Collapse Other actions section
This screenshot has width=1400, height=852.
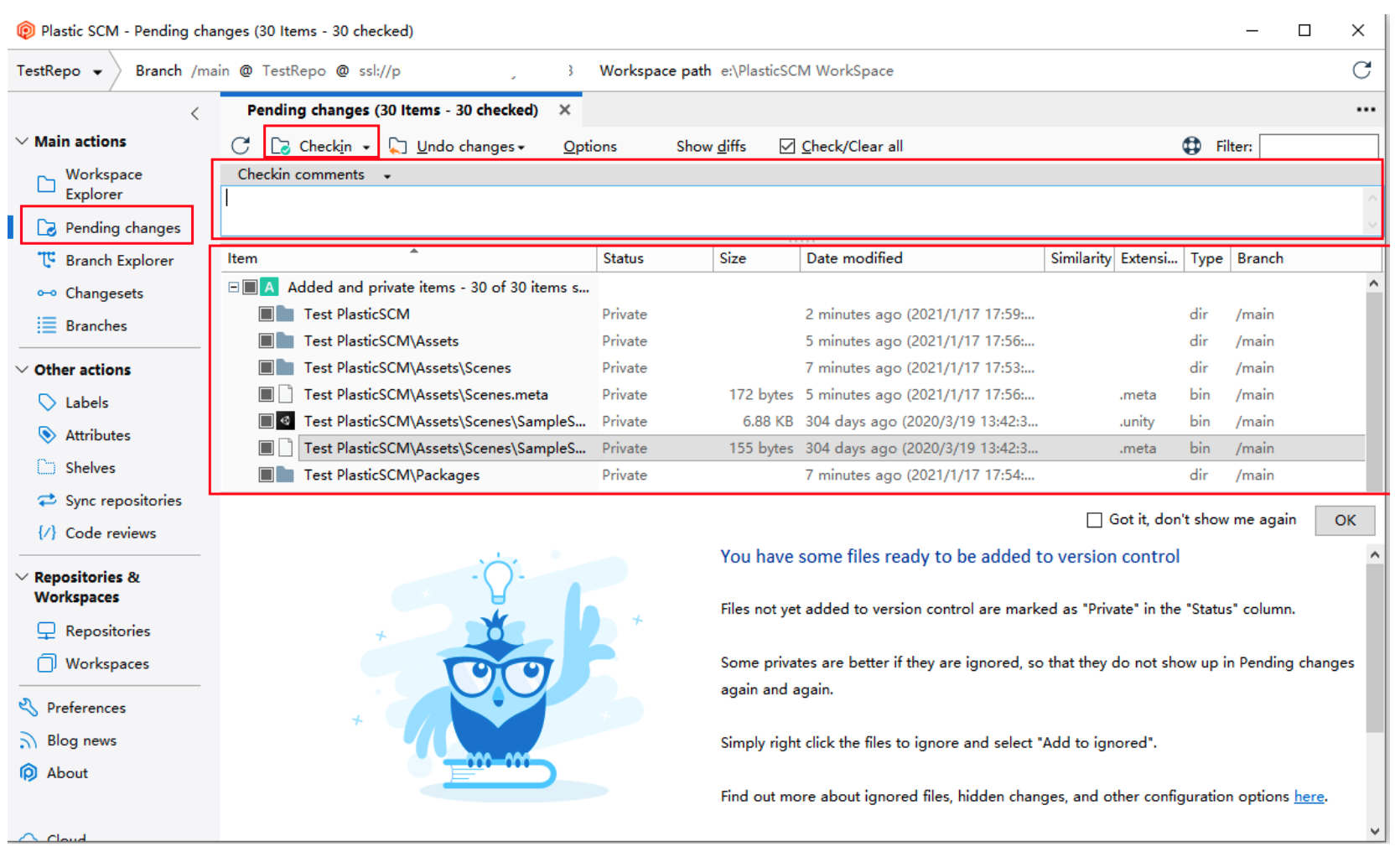click(x=23, y=369)
